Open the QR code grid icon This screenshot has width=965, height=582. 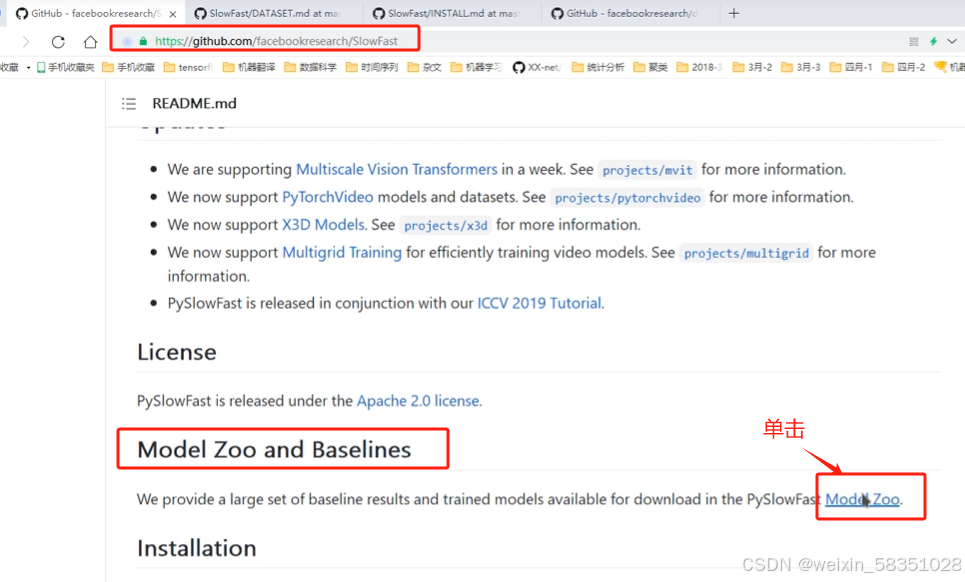coord(913,41)
